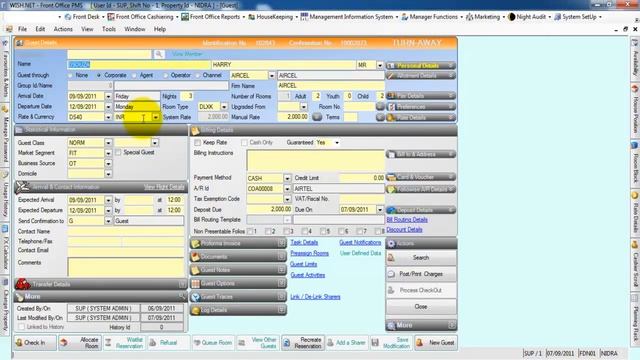Open the Task Details link
640x360 pixels.
click(x=304, y=242)
